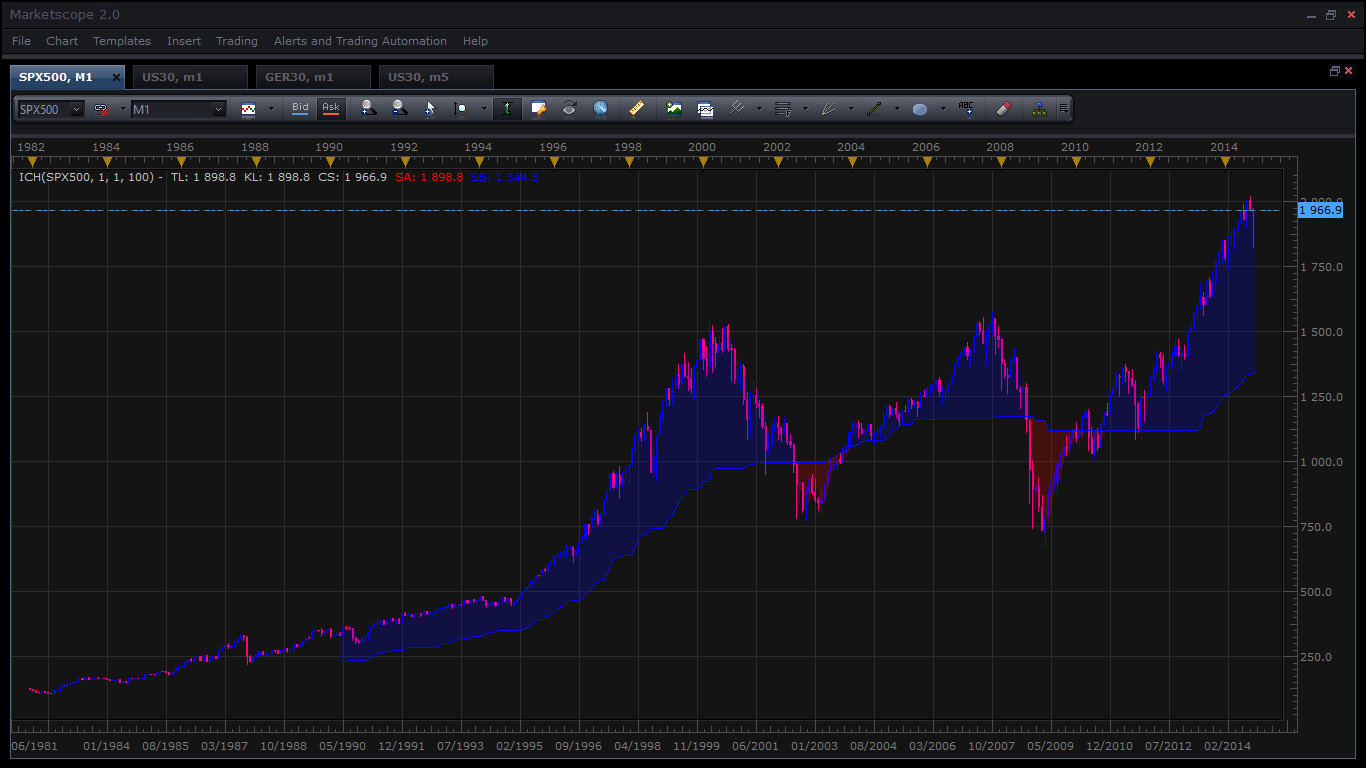Click the create sell entry order icon
The width and height of the screenshot is (1366, 768).
coord(399,109)
